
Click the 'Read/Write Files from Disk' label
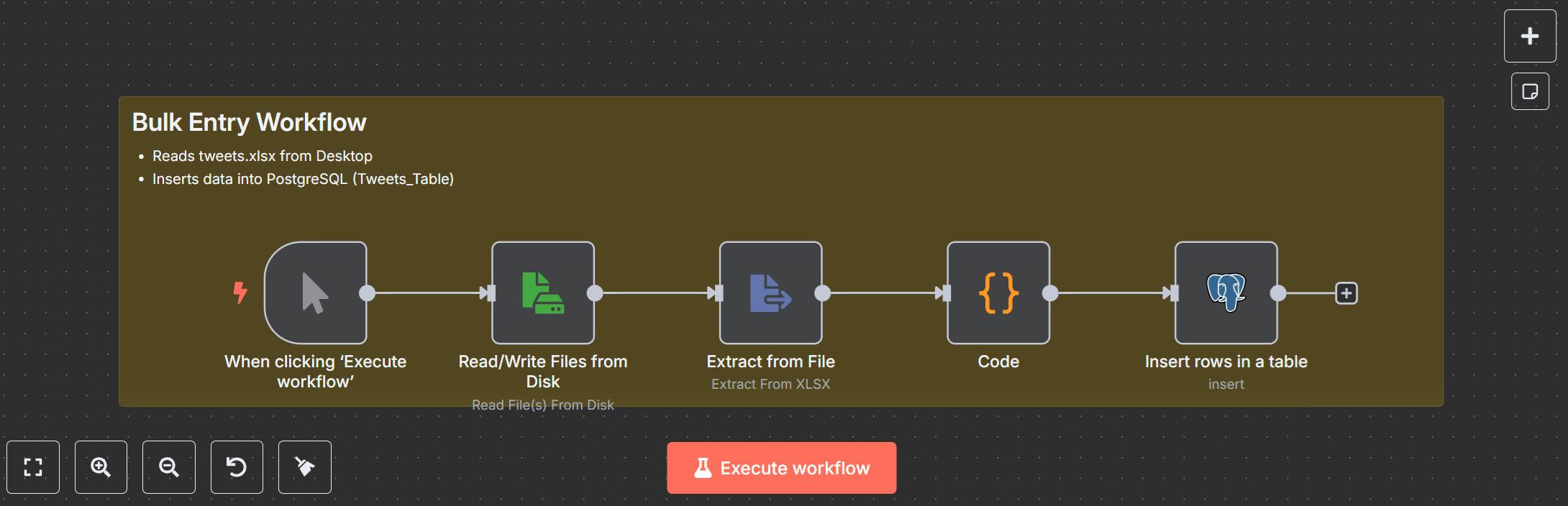tap(543, 372)
